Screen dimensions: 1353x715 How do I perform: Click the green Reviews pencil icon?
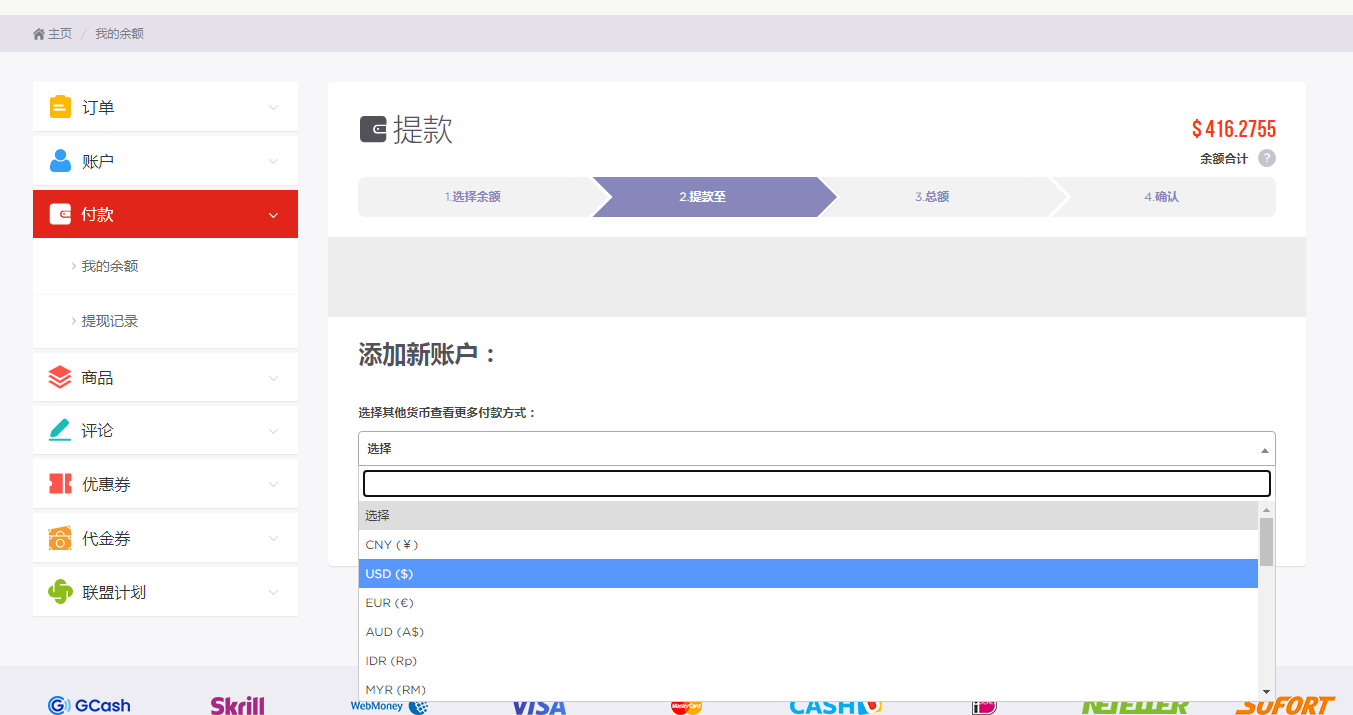[x=60, y=430]
